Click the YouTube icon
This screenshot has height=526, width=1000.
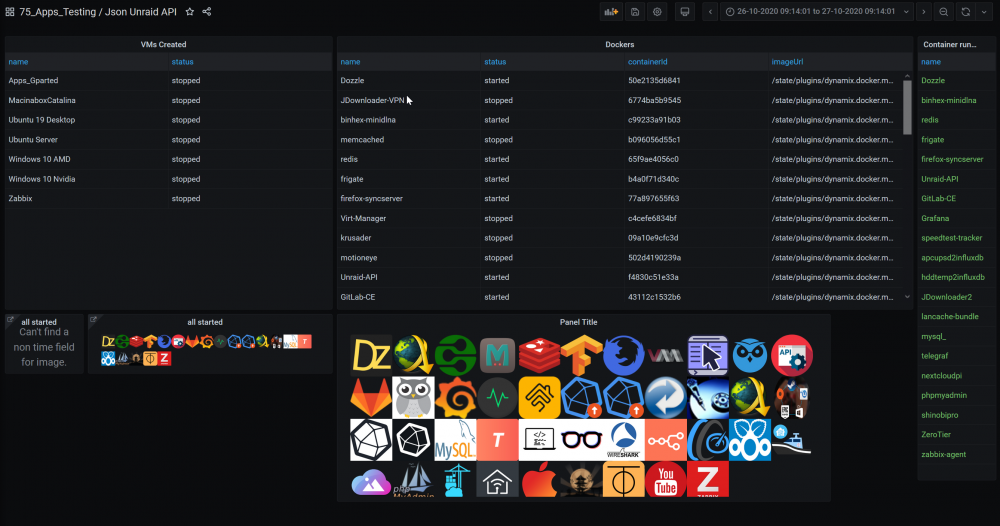(x=665, y=480)
